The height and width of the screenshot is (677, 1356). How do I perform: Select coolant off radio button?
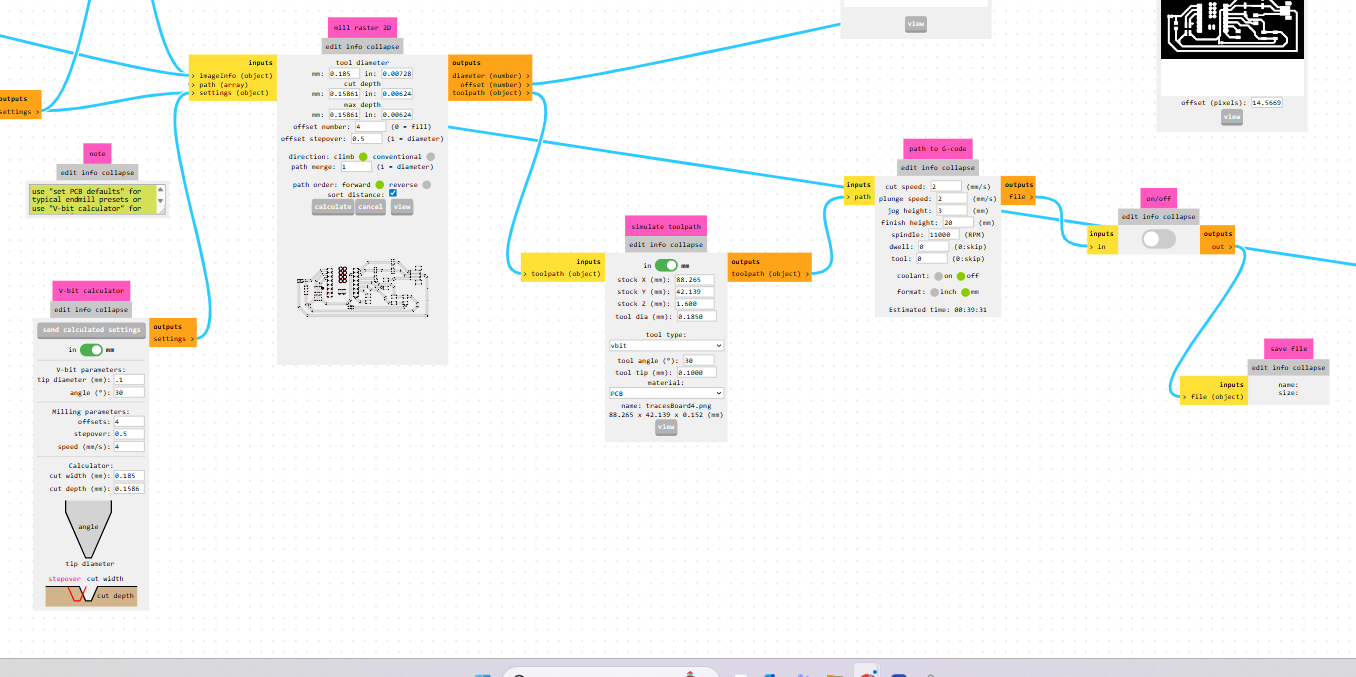[x=961, y=276]
